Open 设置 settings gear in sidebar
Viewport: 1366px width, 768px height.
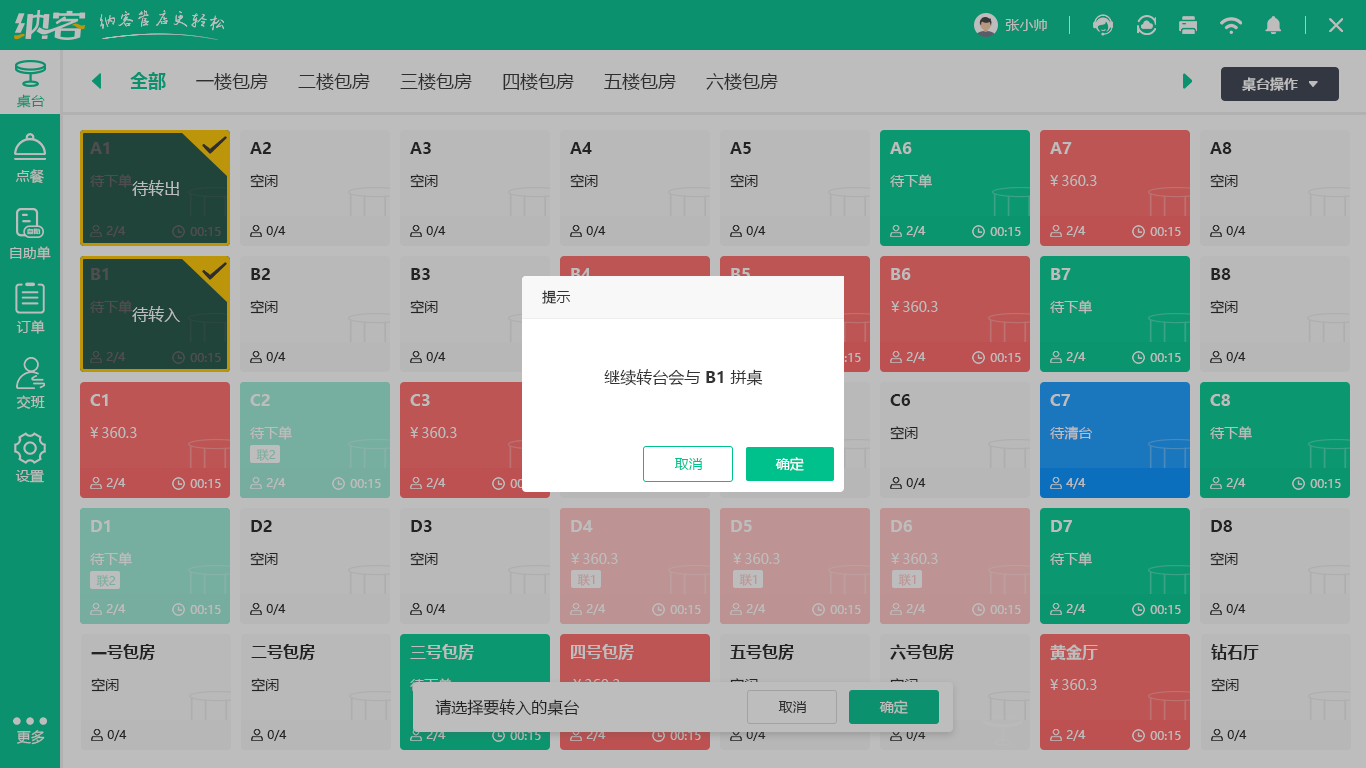[x=30, y=457]
